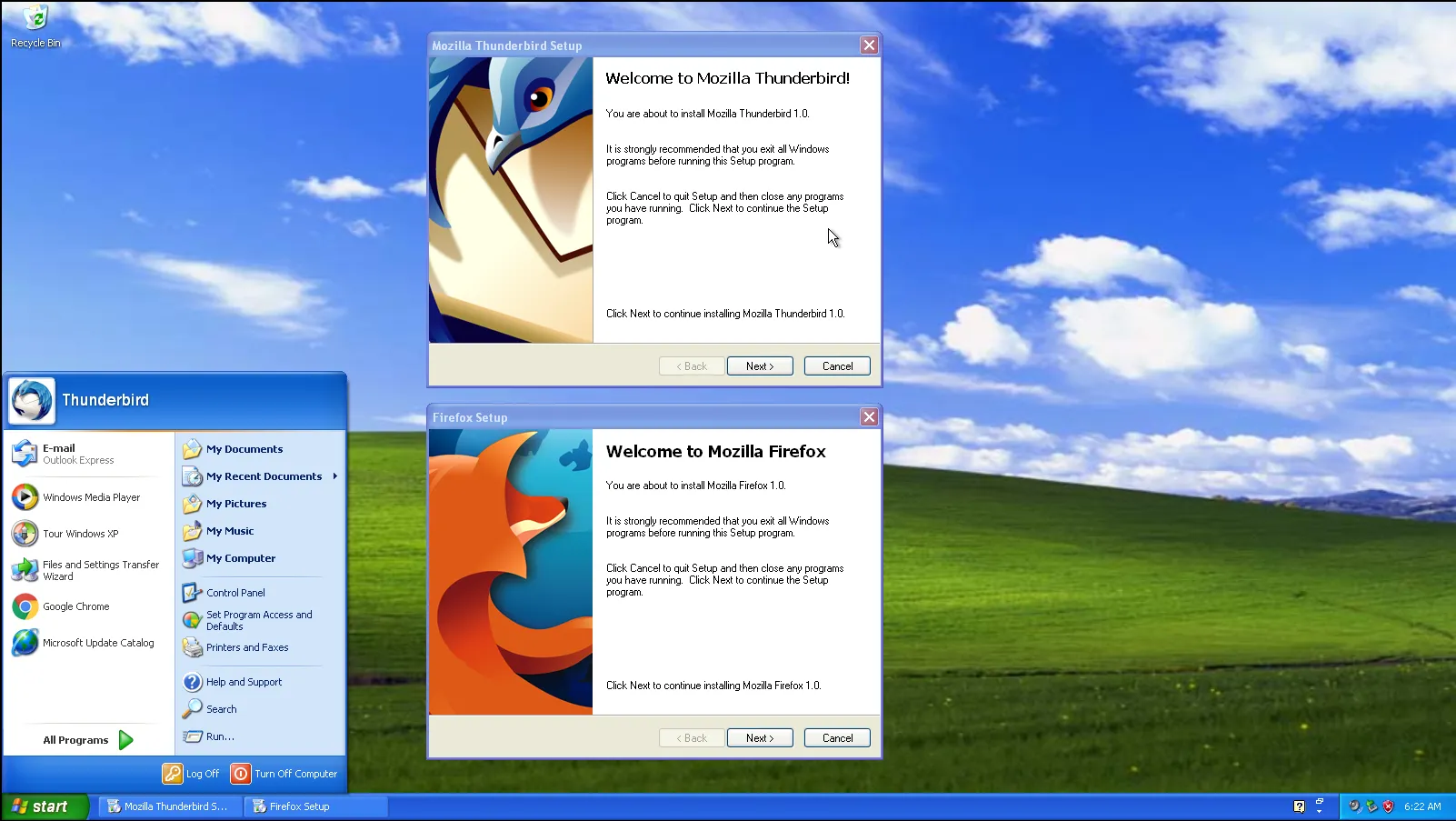Expand My Recent Documents submenu

[264, 476]
